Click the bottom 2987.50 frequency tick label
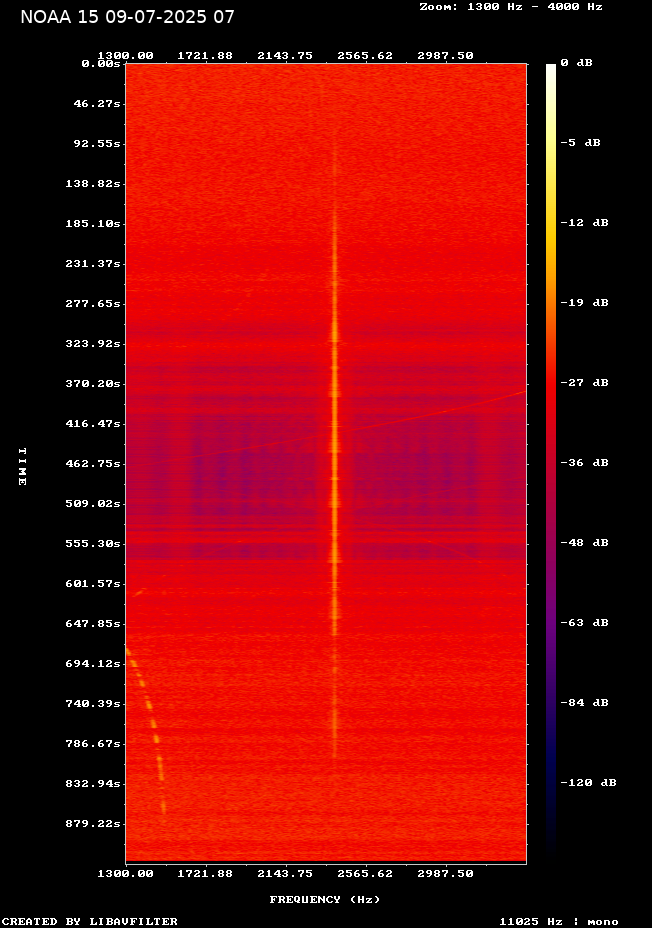This screenshot has width=652, height=928. pyautogui.click(x=446, y=873)
